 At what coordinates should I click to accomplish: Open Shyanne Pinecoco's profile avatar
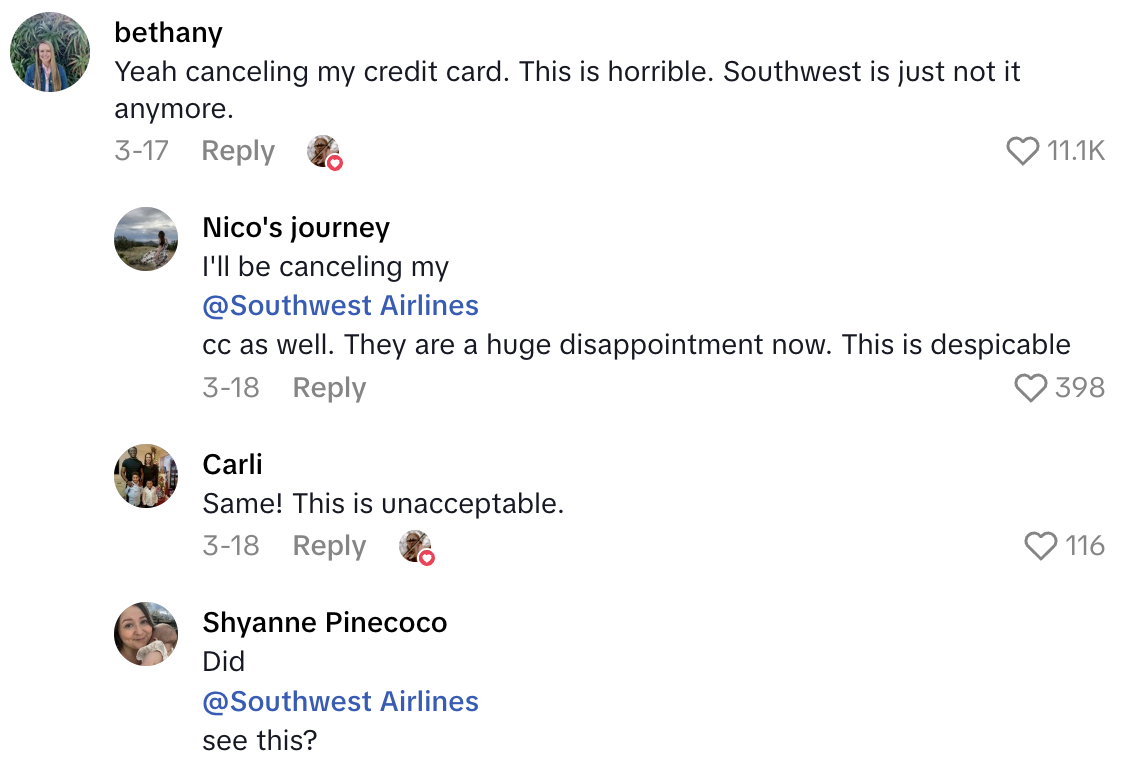tap(146, 634)
